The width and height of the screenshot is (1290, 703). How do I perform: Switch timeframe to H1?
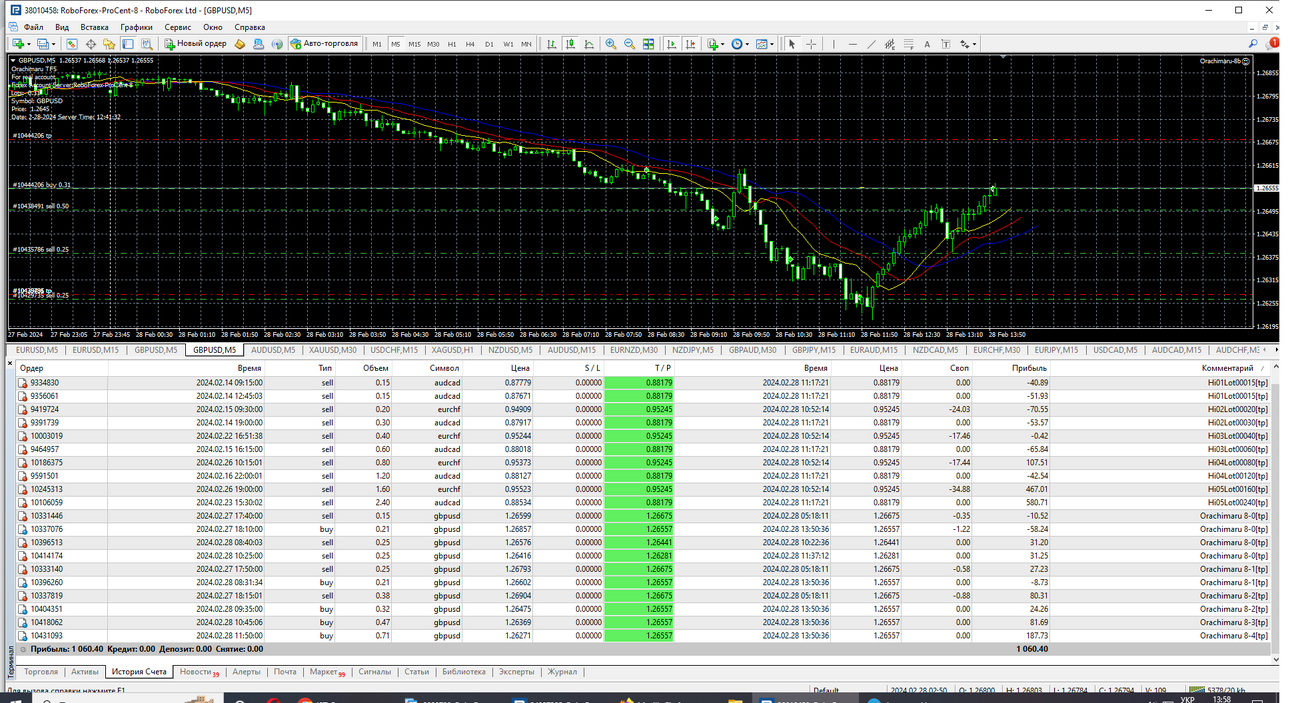point(452,44)
